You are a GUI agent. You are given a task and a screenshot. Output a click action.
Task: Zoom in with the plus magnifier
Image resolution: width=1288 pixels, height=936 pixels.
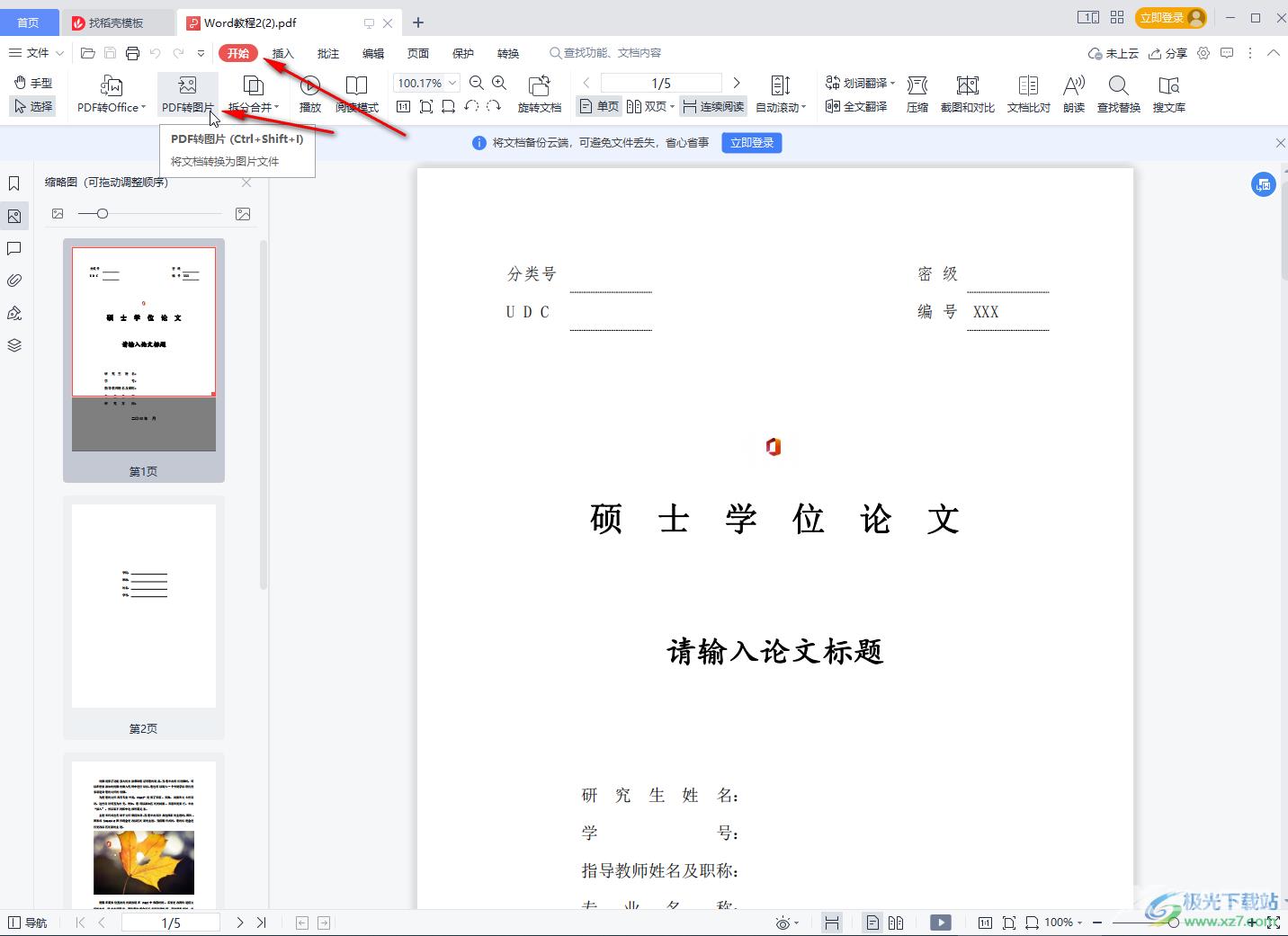tap(499, 83)
